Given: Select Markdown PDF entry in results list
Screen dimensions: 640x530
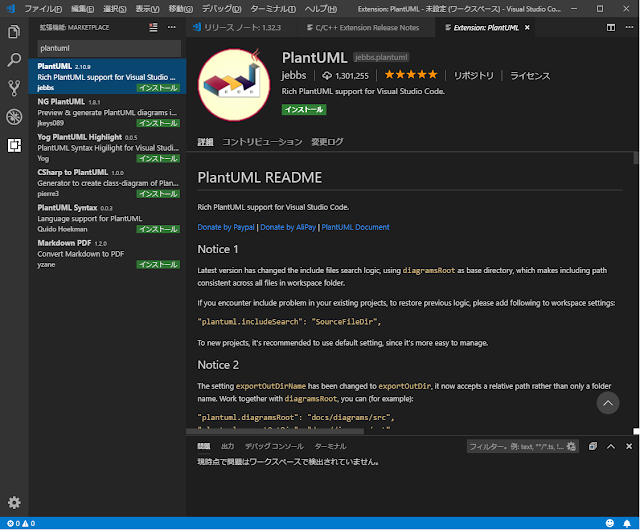Looking at the screenshot, I should point(107,253).
